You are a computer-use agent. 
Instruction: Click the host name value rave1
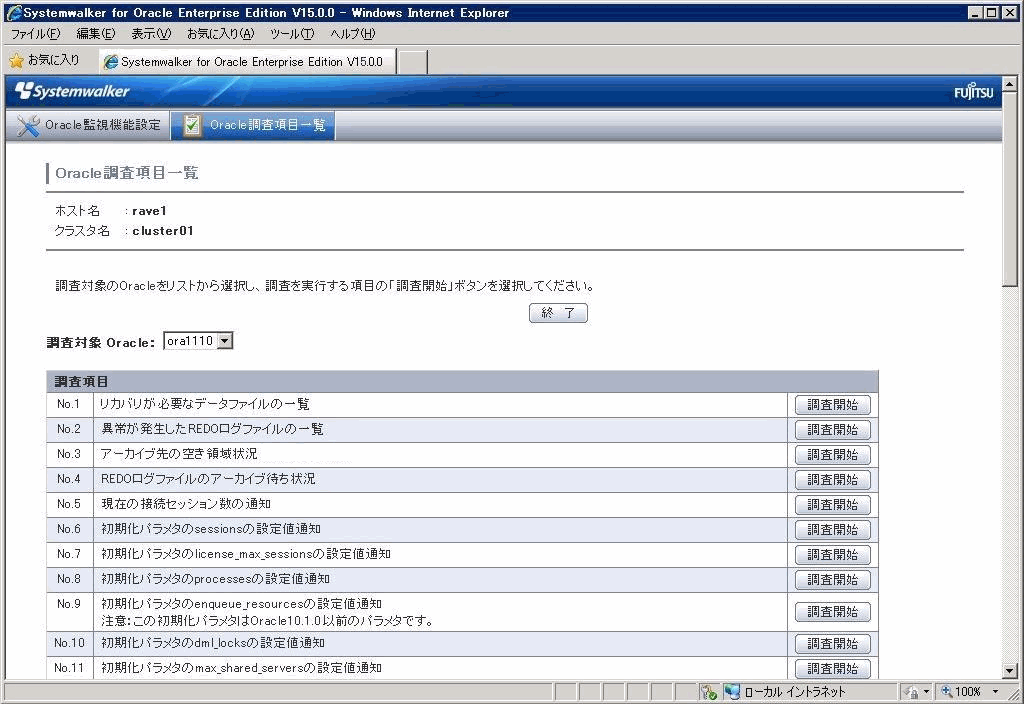point(150,211)
